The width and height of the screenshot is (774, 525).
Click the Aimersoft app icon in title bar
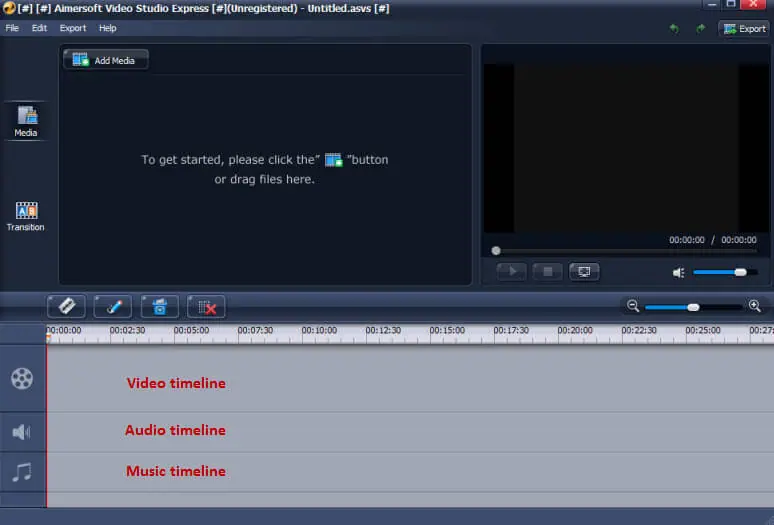pyautogui.click(x=9, y=8)
